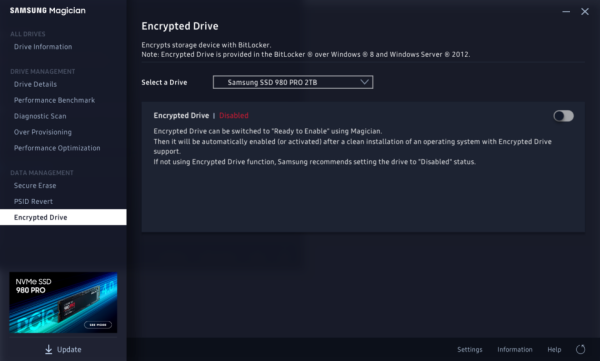Open Secure Erase under Data Management
Viewport: 600px width, 361px height.
click(x=35, y=186)
